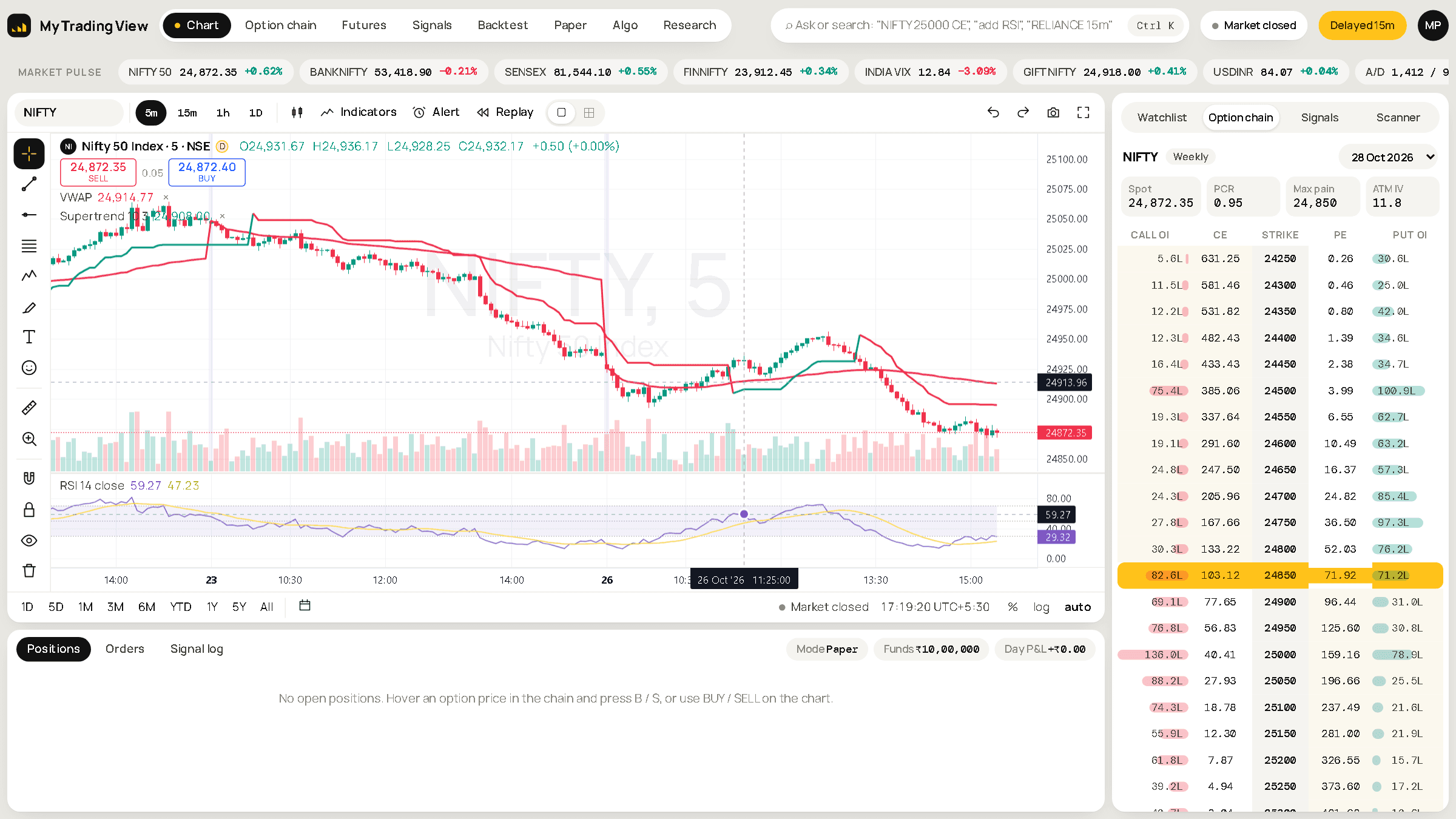This screenshot has width=1456, height=819.
Task: Undo the last chart action
Action: [x=993, y=112]
